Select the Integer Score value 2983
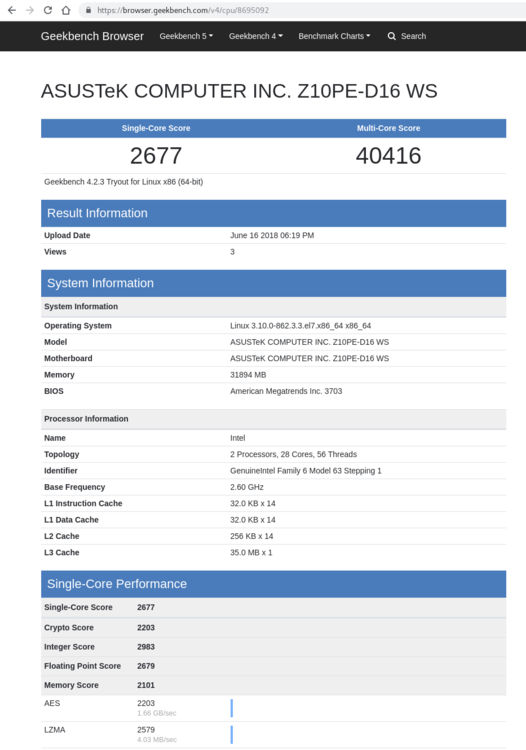Screen dimensions: 526x750 [146, 647]
